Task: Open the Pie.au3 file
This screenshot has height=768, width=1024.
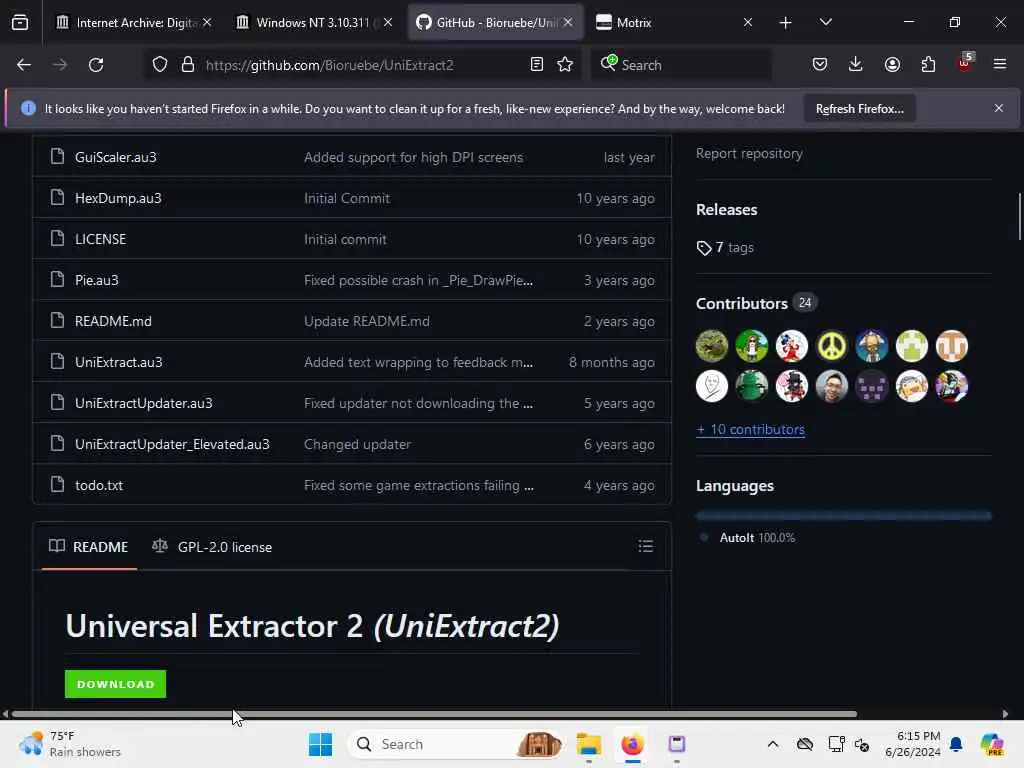Action: click(x=97, y=280)
